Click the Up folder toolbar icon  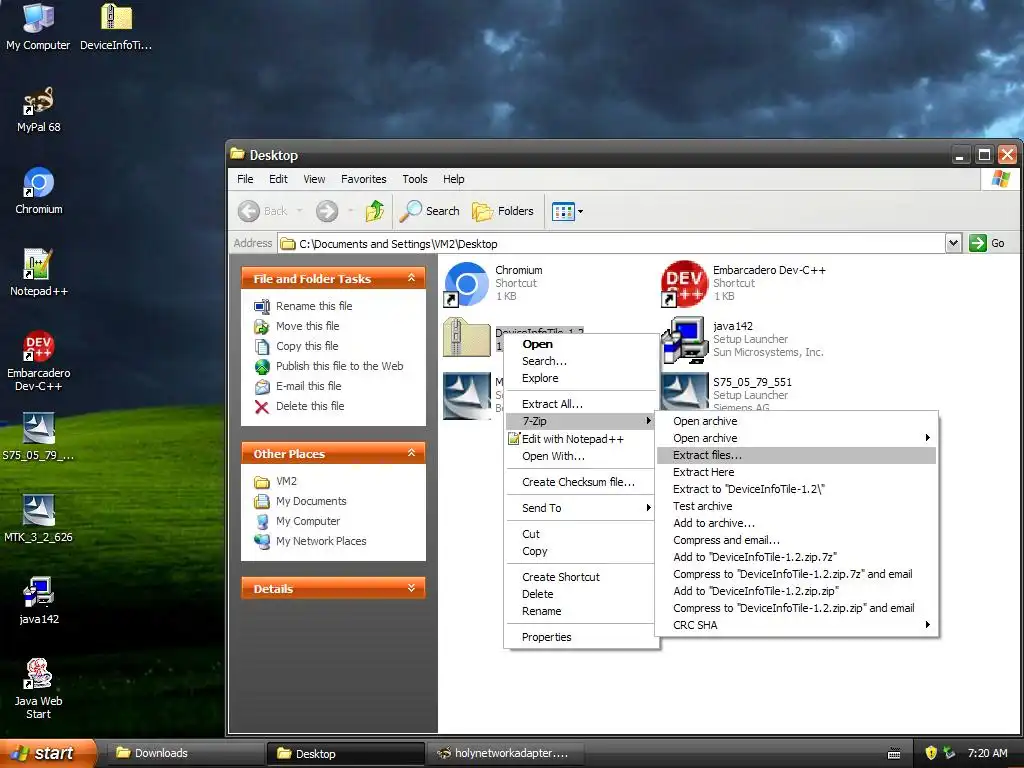coord(375,211)
